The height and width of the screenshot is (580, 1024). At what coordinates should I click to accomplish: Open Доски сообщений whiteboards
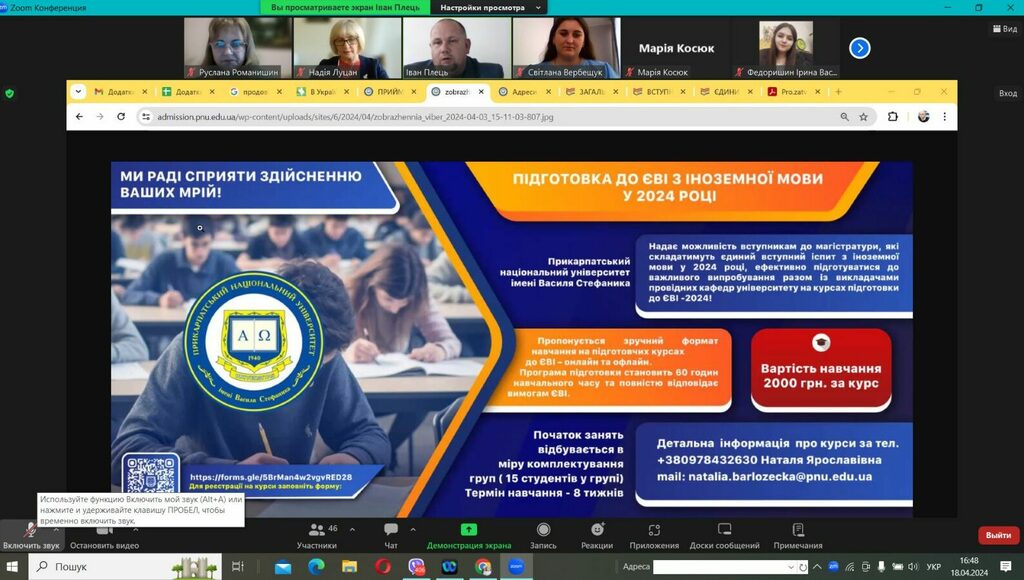(x=724, y=535)
